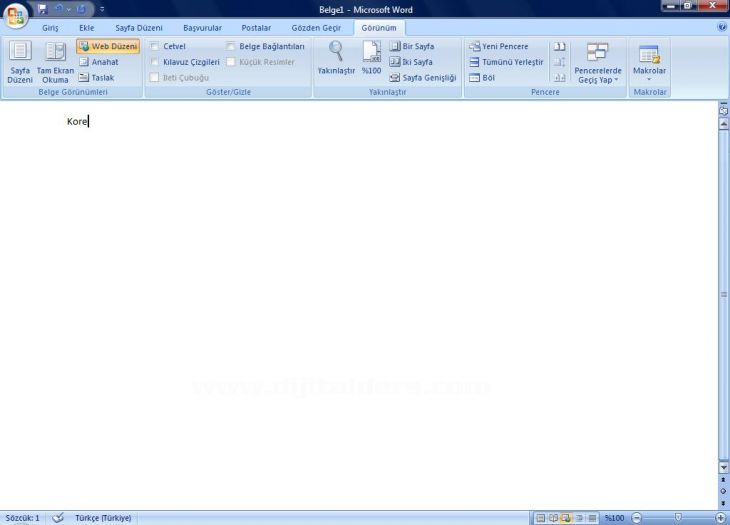Screen dimensions: 730x525
Task: Enable Belge Bağlantıları checkbox
Action: [x=230, y=46]
